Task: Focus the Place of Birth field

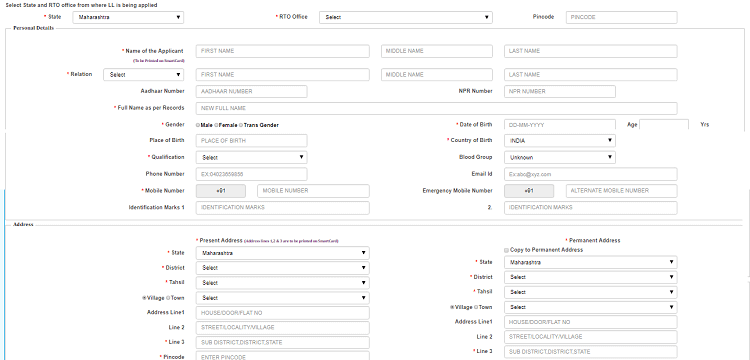Action: pyautogui.click(x=252, y=141)
